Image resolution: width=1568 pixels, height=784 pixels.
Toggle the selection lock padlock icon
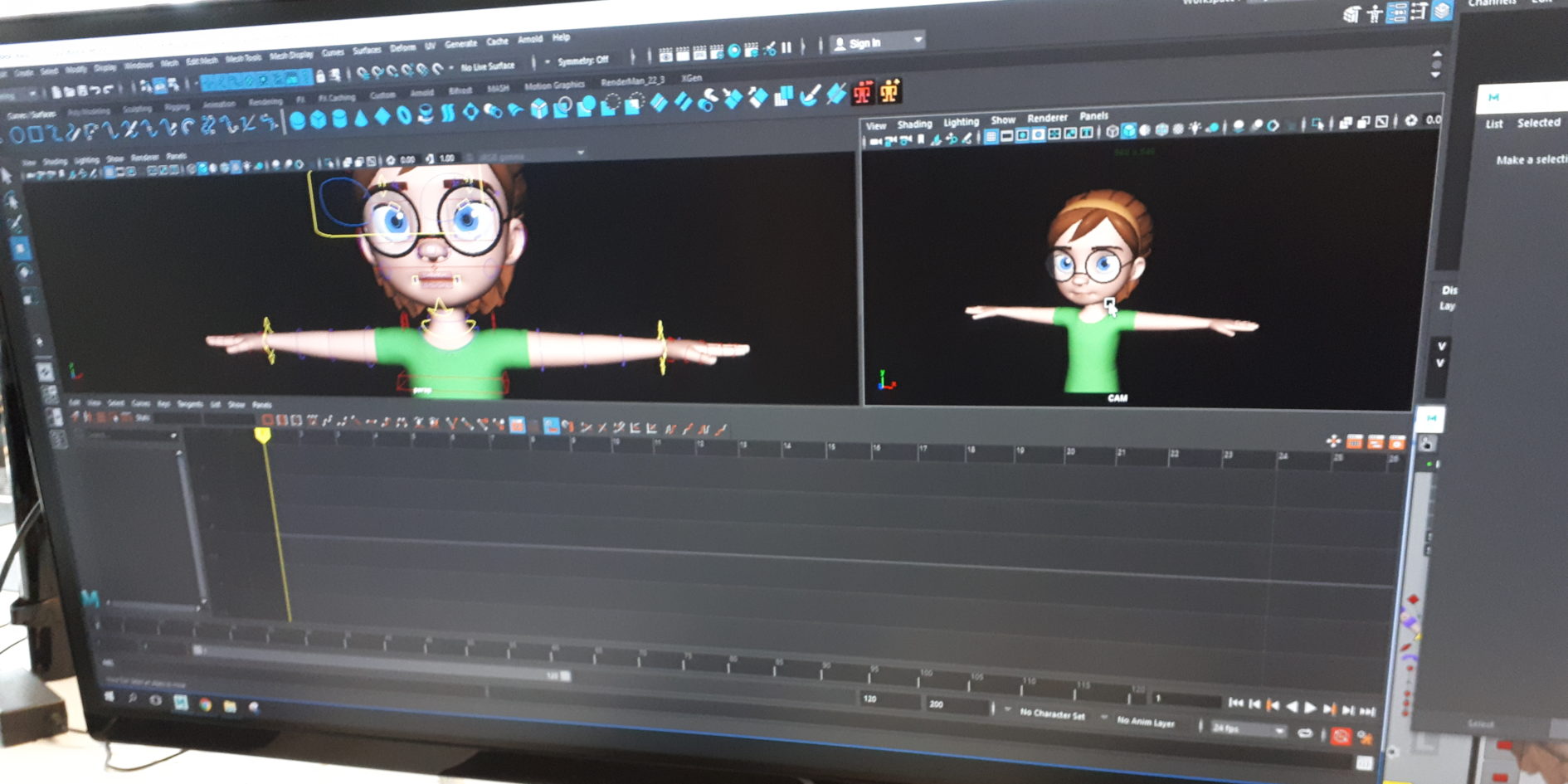(x=319, y=75)
